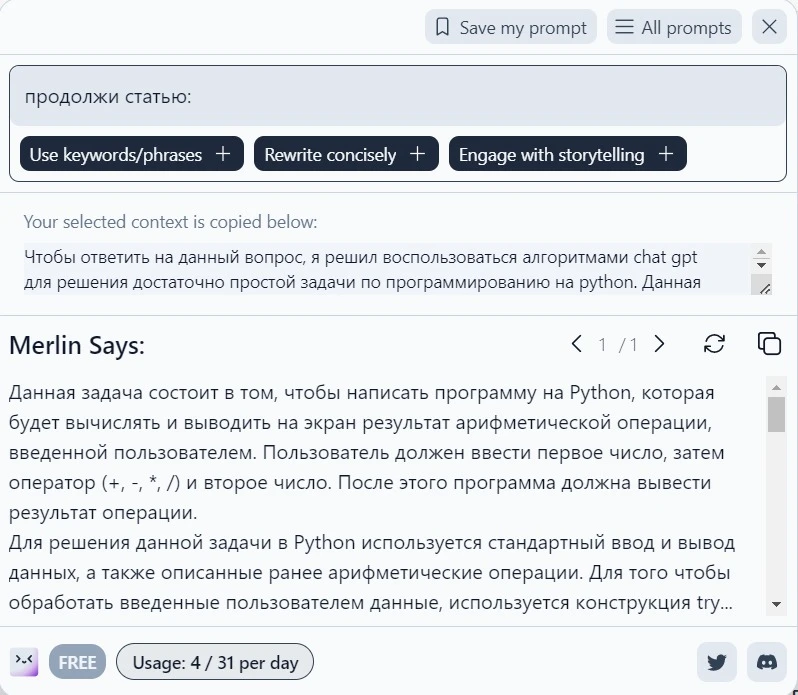Go to previous Merlin response
Screen dimensions: 798x695
577,344
